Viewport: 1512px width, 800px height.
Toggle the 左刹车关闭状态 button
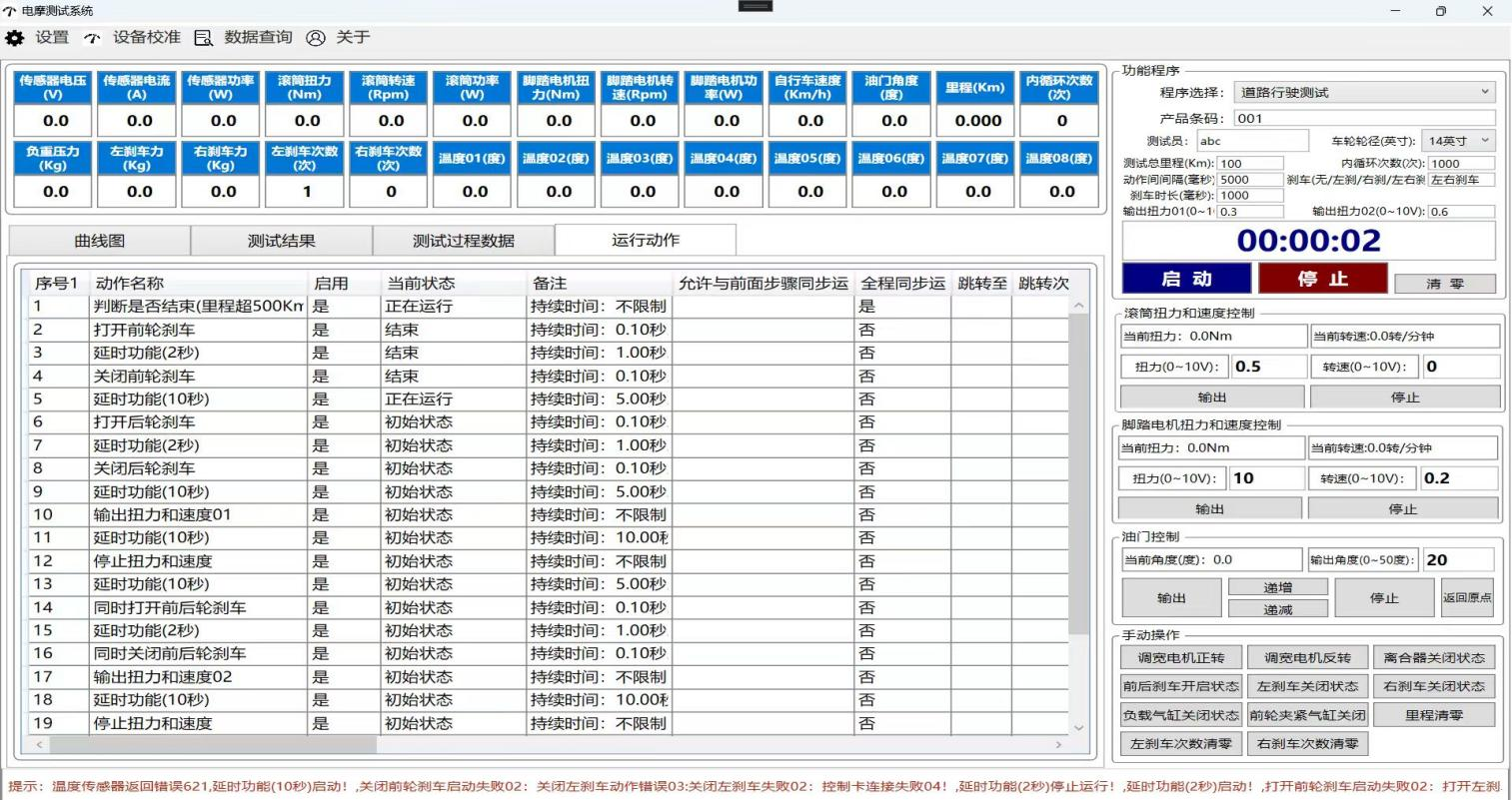(1307, 686)
